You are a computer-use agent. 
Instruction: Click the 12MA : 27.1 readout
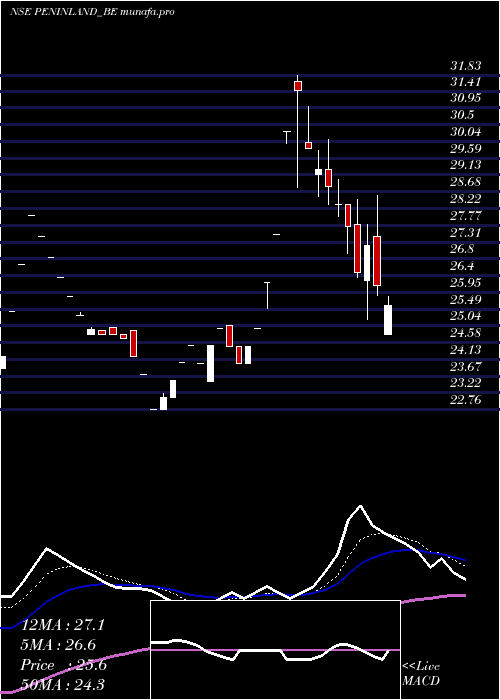[x=63, y=625]
